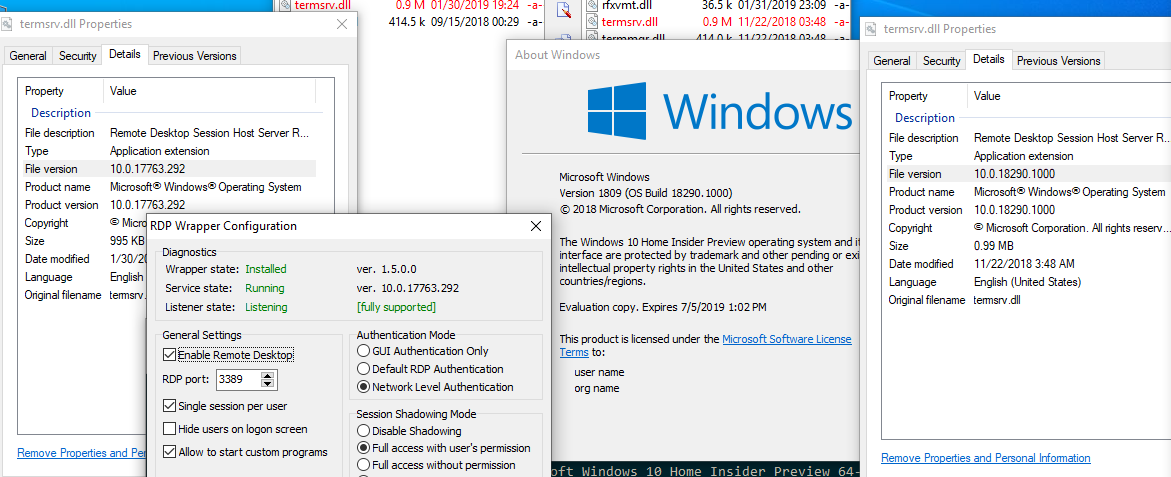Choose Default RDP Authentication

click(364, 369)
